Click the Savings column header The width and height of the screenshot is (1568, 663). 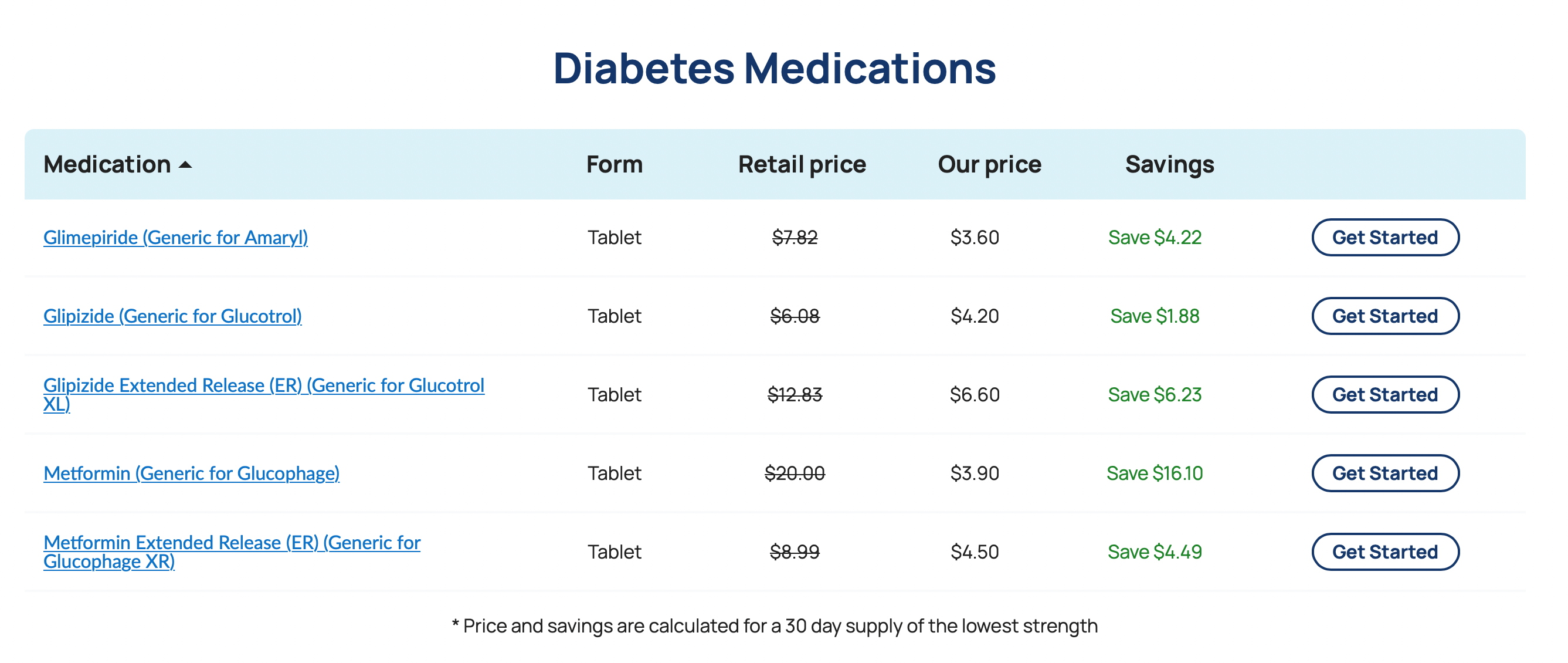click(x=1169, y=165)
